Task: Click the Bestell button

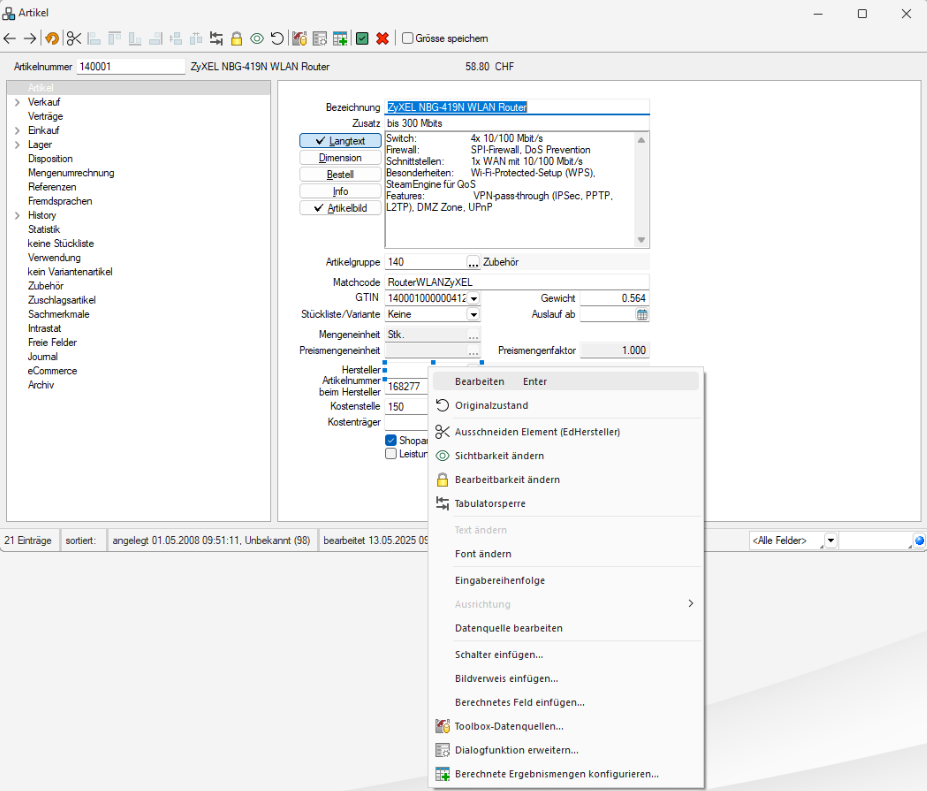Action: tap(340, 174)
